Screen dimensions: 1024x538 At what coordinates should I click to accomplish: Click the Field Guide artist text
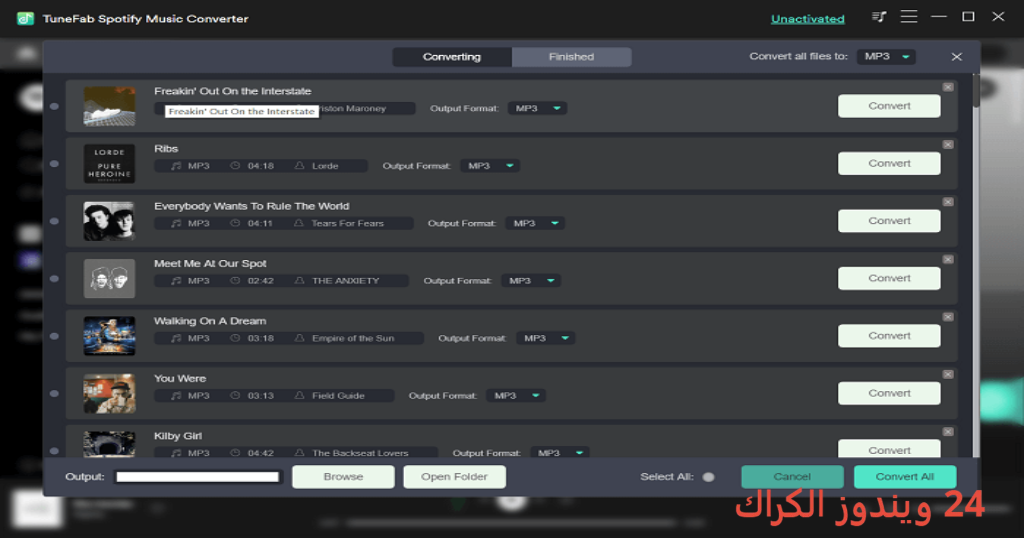(338, 396)
